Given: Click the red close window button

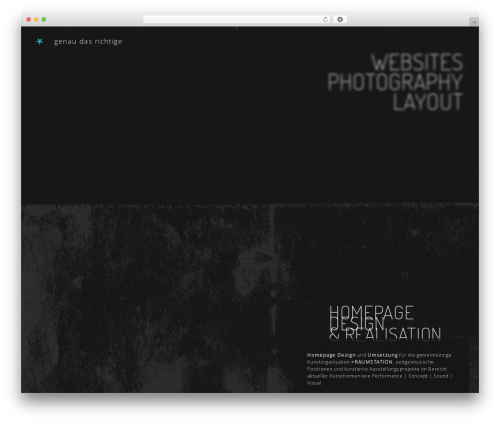Looking at the screenshot, I should click(x=29, y=20).
